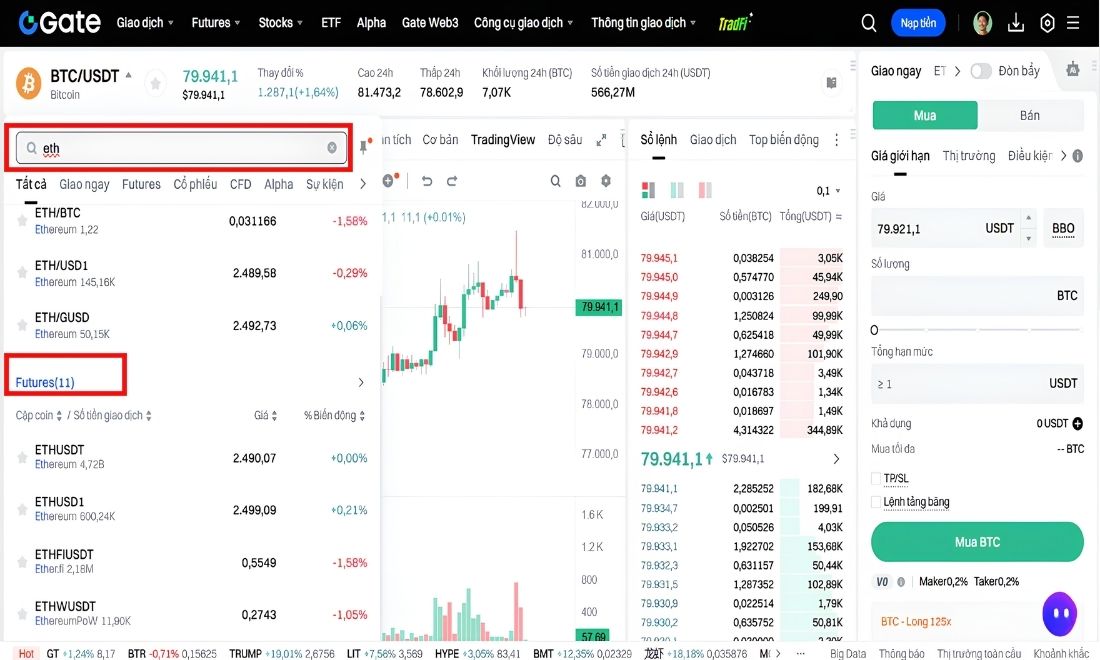The width and height of the screenshot is (1100, 660).
Task: Show bids-only order book view
Action: click(x=677, y=190)
